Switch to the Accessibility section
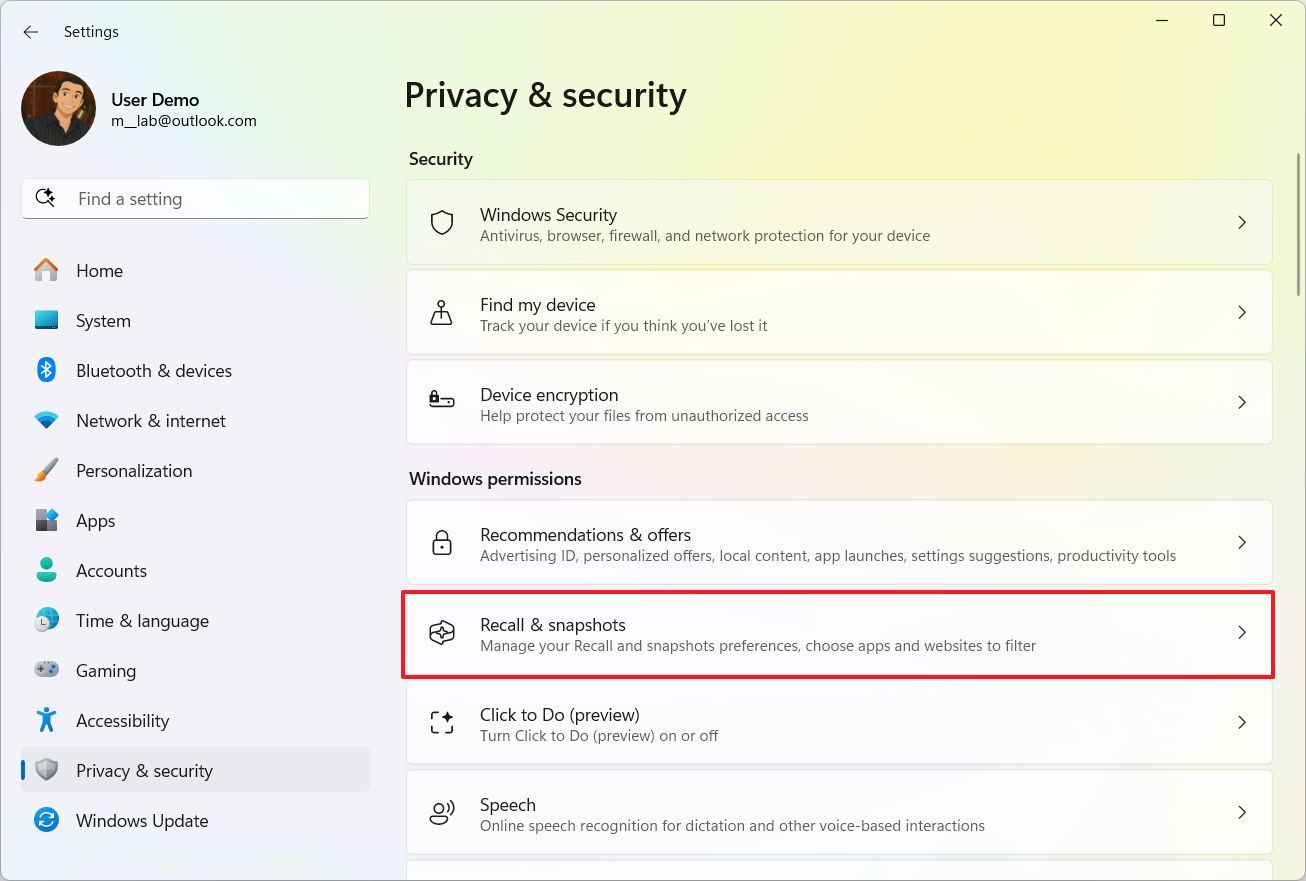Viewport: 1306px width, 881px height. tap(122, 721)
